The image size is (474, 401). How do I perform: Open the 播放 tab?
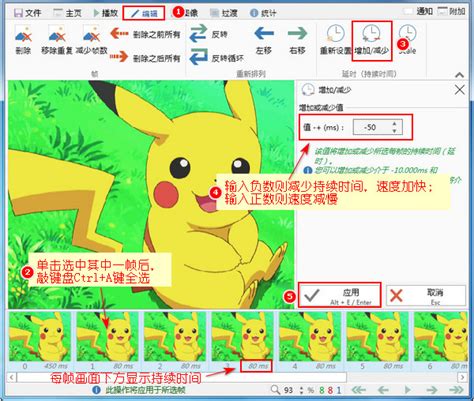(105, 13)
